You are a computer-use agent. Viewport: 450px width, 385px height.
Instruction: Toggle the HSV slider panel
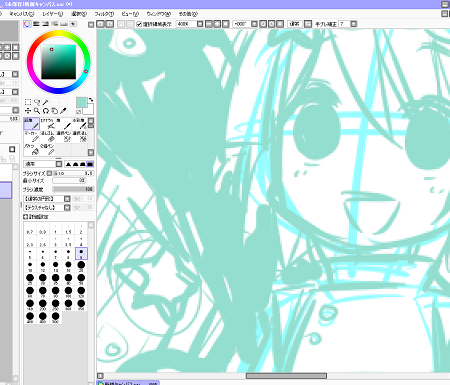[45, 24]
